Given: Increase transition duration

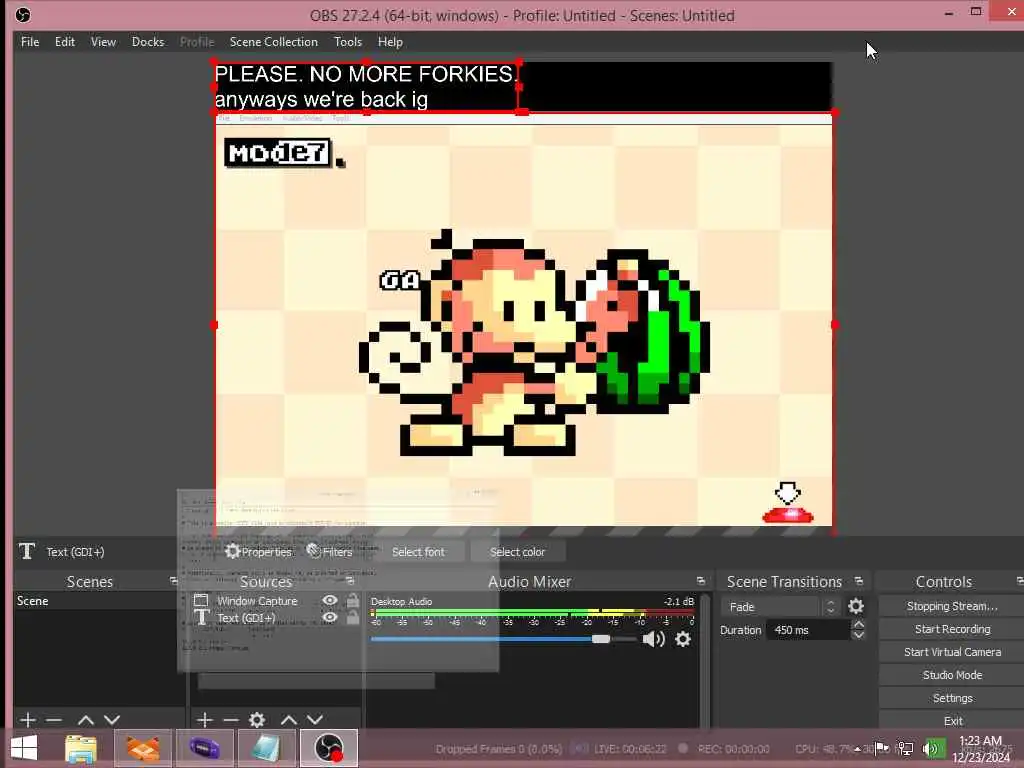Looking at the screenshot, I should [x=859, y=624].
